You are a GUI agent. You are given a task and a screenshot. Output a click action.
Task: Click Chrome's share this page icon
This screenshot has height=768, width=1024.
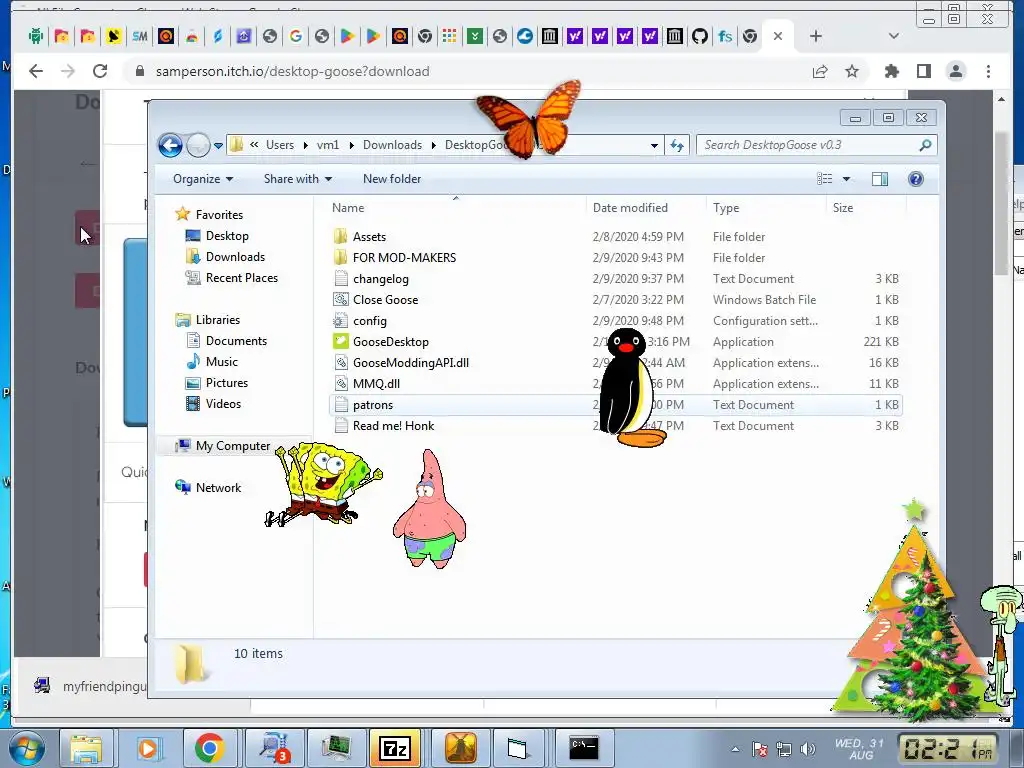820,71
